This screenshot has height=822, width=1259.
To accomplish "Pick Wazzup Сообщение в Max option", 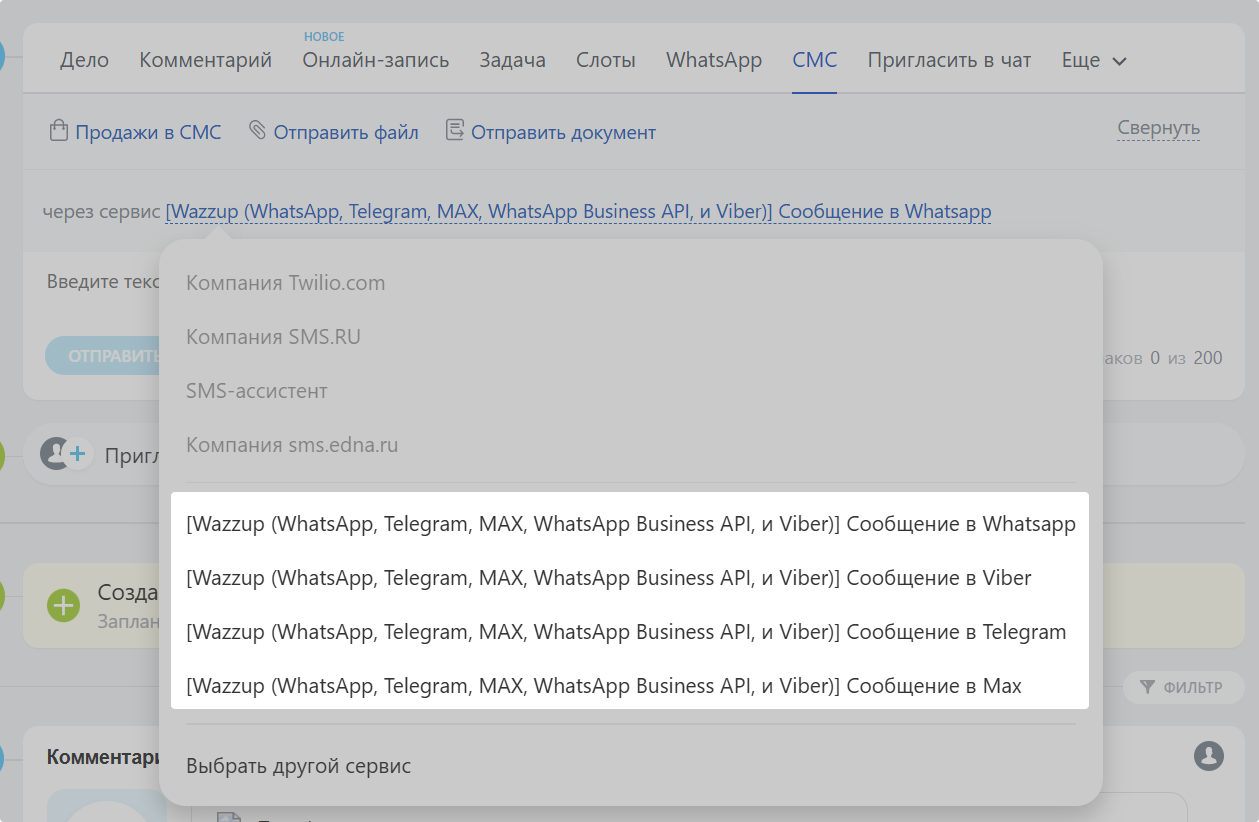I will [604, 686].
